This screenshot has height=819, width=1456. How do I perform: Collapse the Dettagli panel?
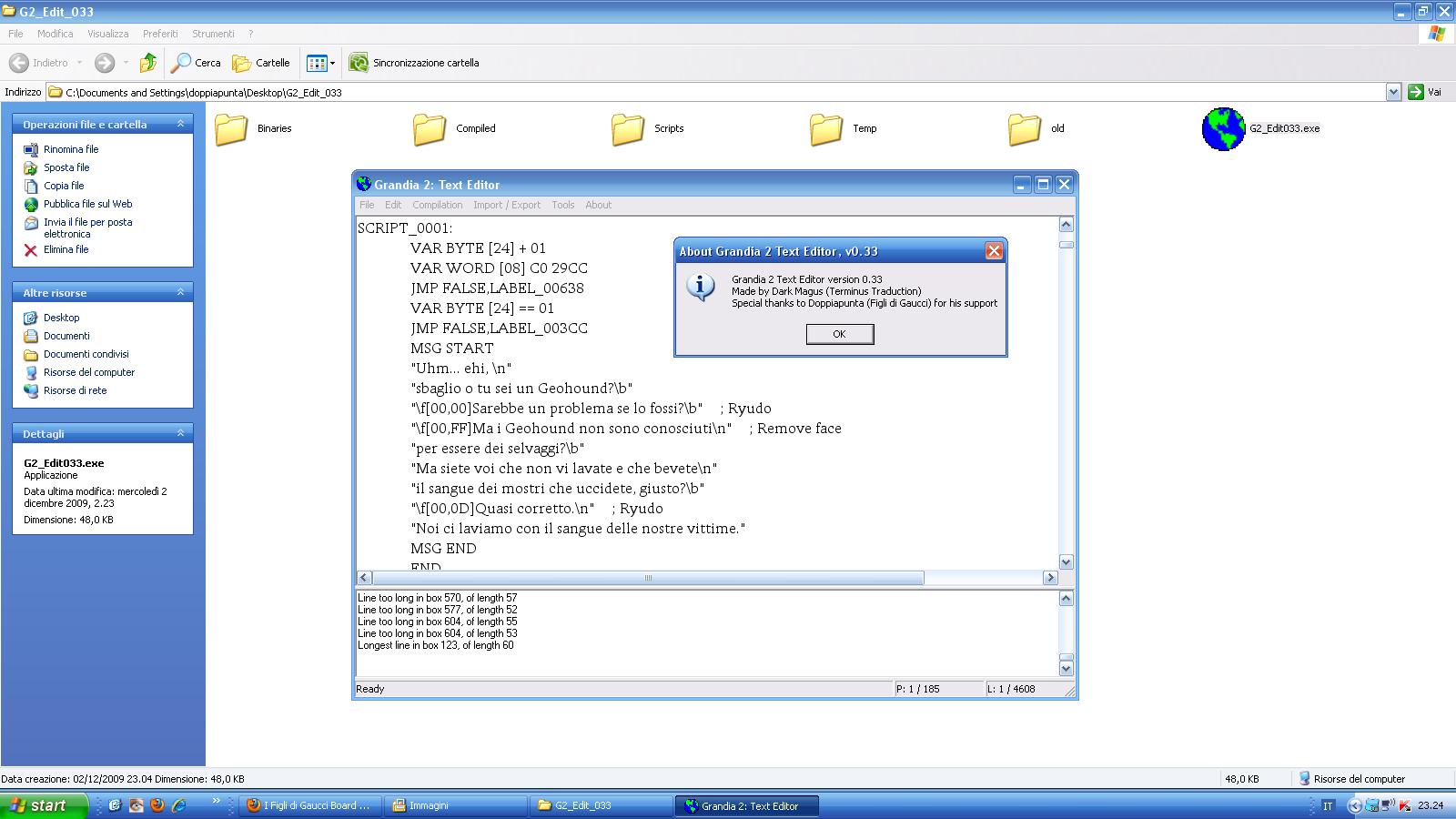pos(180,433)
